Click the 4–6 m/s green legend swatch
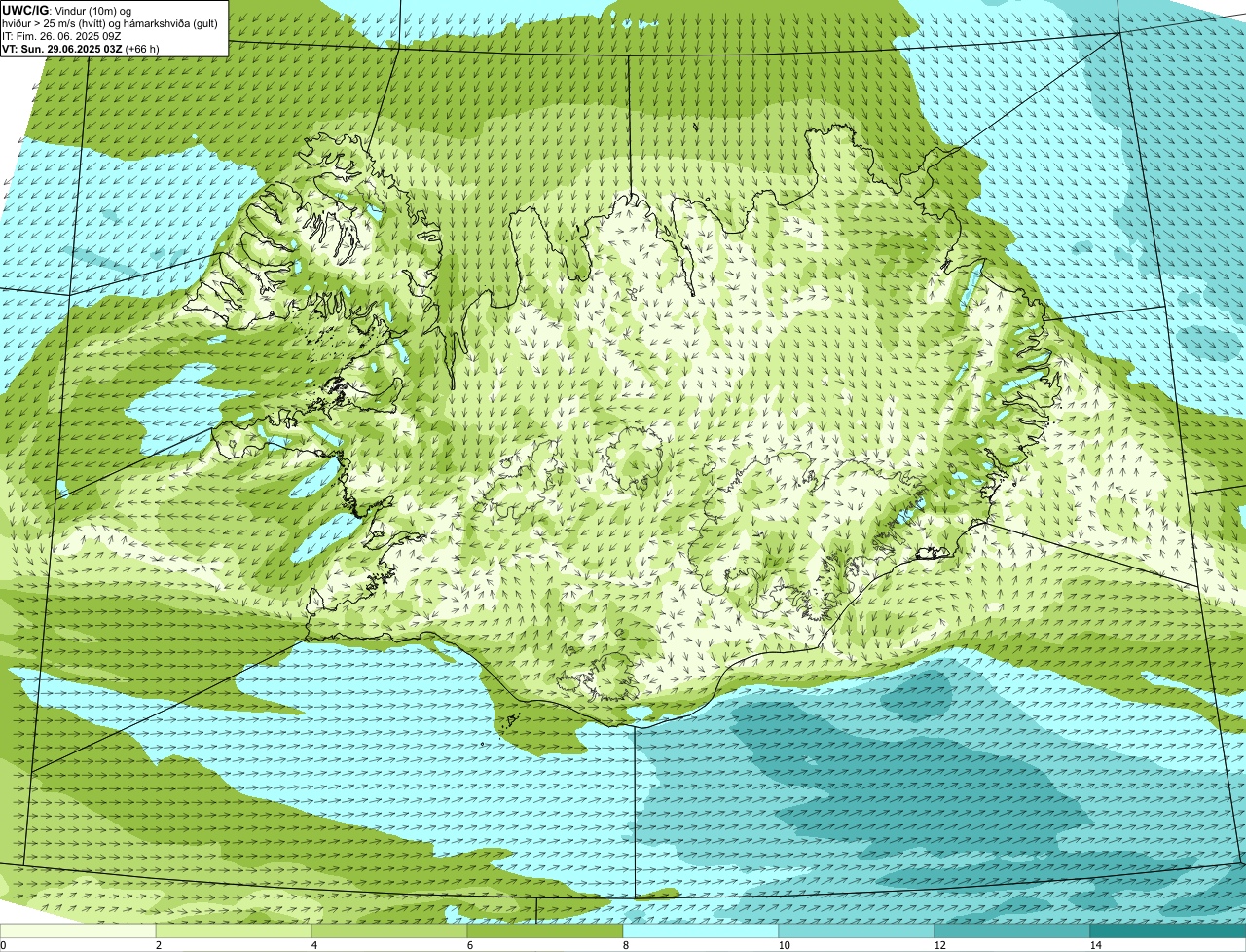The image size is (1246, 952). pyautogui.click(x=389, y=931)
